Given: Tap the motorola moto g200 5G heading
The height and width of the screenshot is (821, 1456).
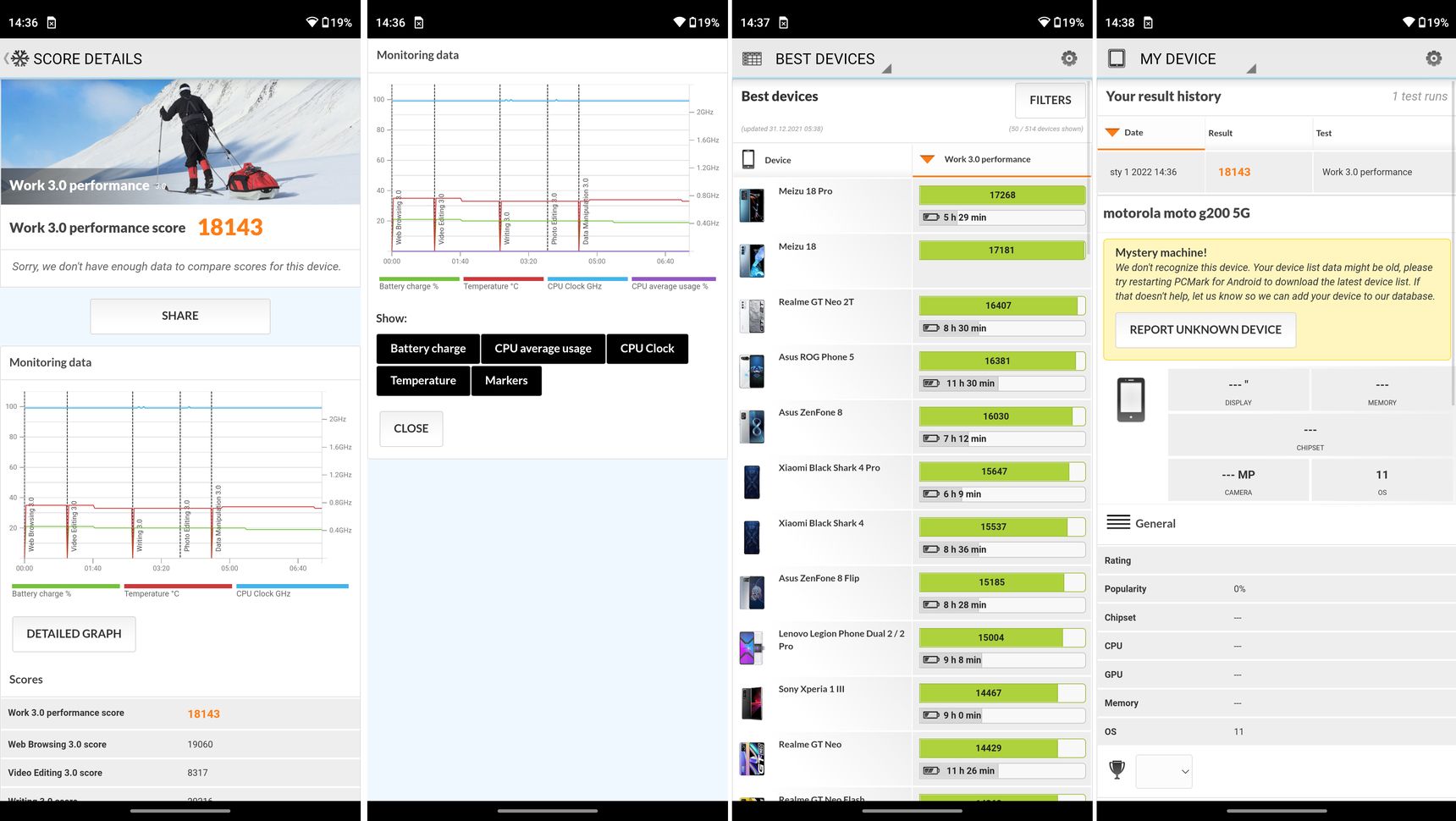Looking at the screenshot, I should [x=1177, y=213].
